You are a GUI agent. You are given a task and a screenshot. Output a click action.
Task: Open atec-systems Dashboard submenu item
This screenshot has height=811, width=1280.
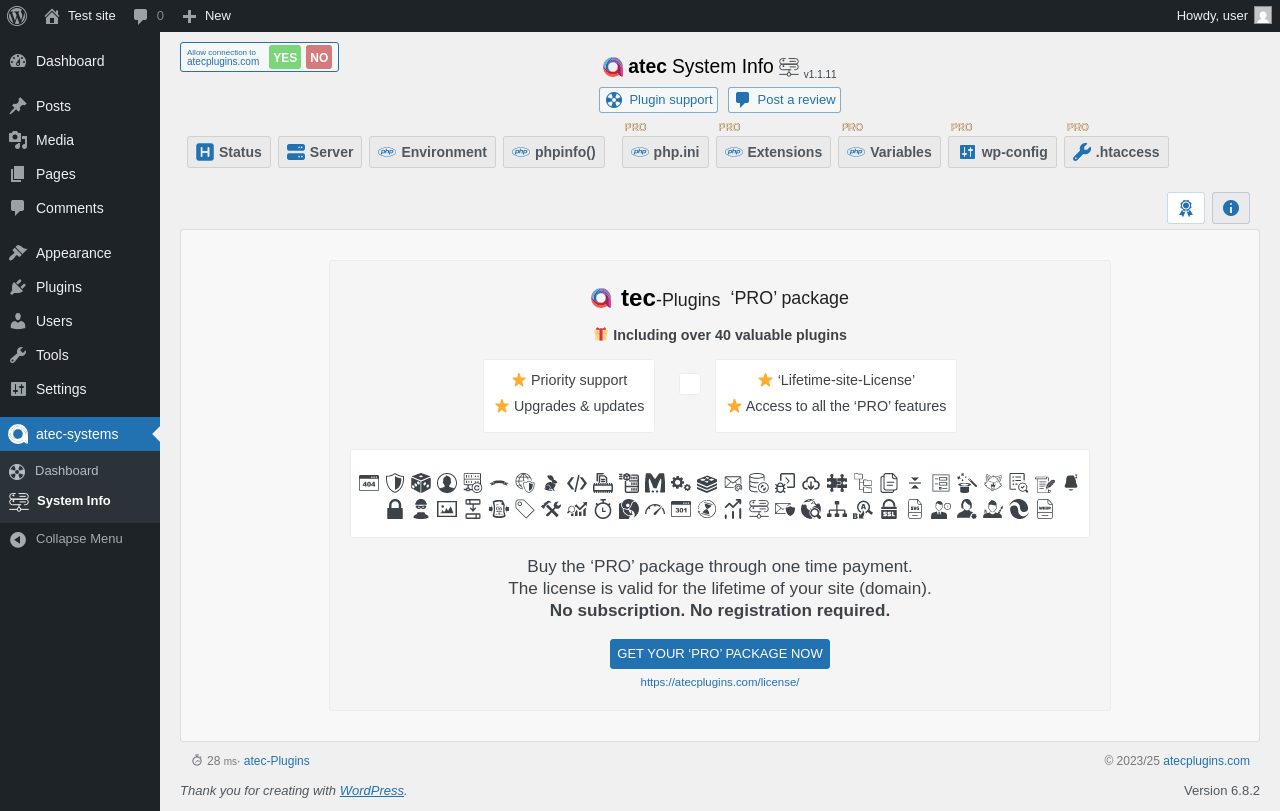tap(80, 471)
